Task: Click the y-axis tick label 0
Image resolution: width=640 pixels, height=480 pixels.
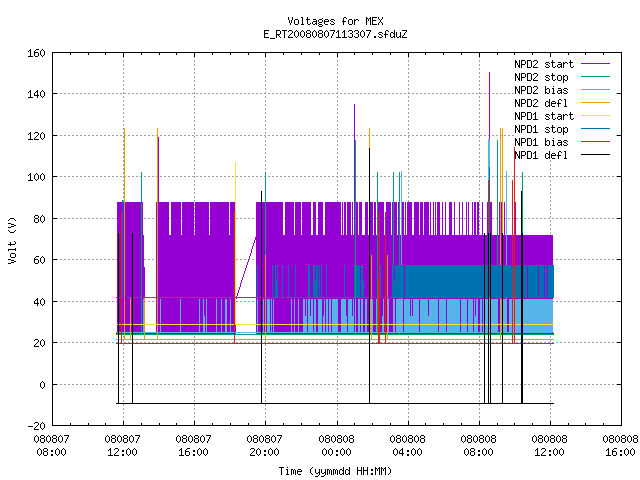Action: tap(42, 385)
